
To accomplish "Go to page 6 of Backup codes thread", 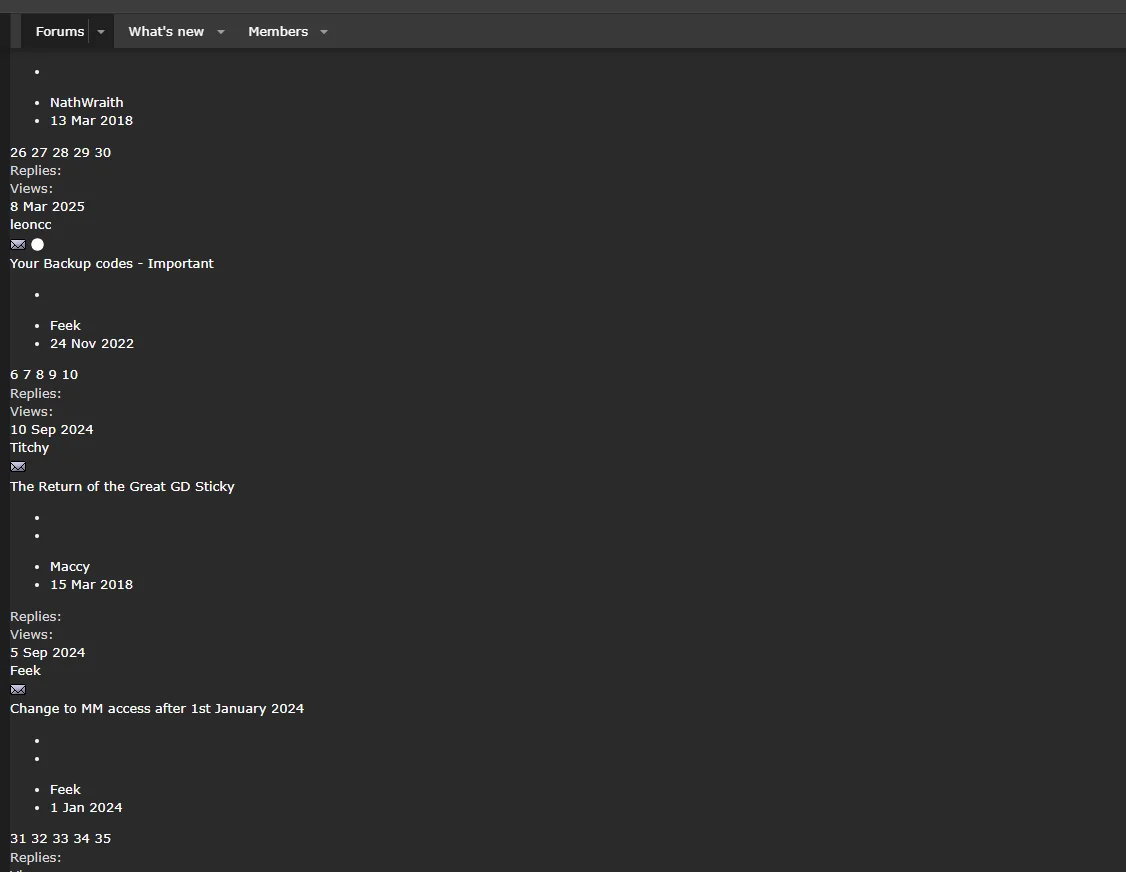I will (x=14, y=374).
